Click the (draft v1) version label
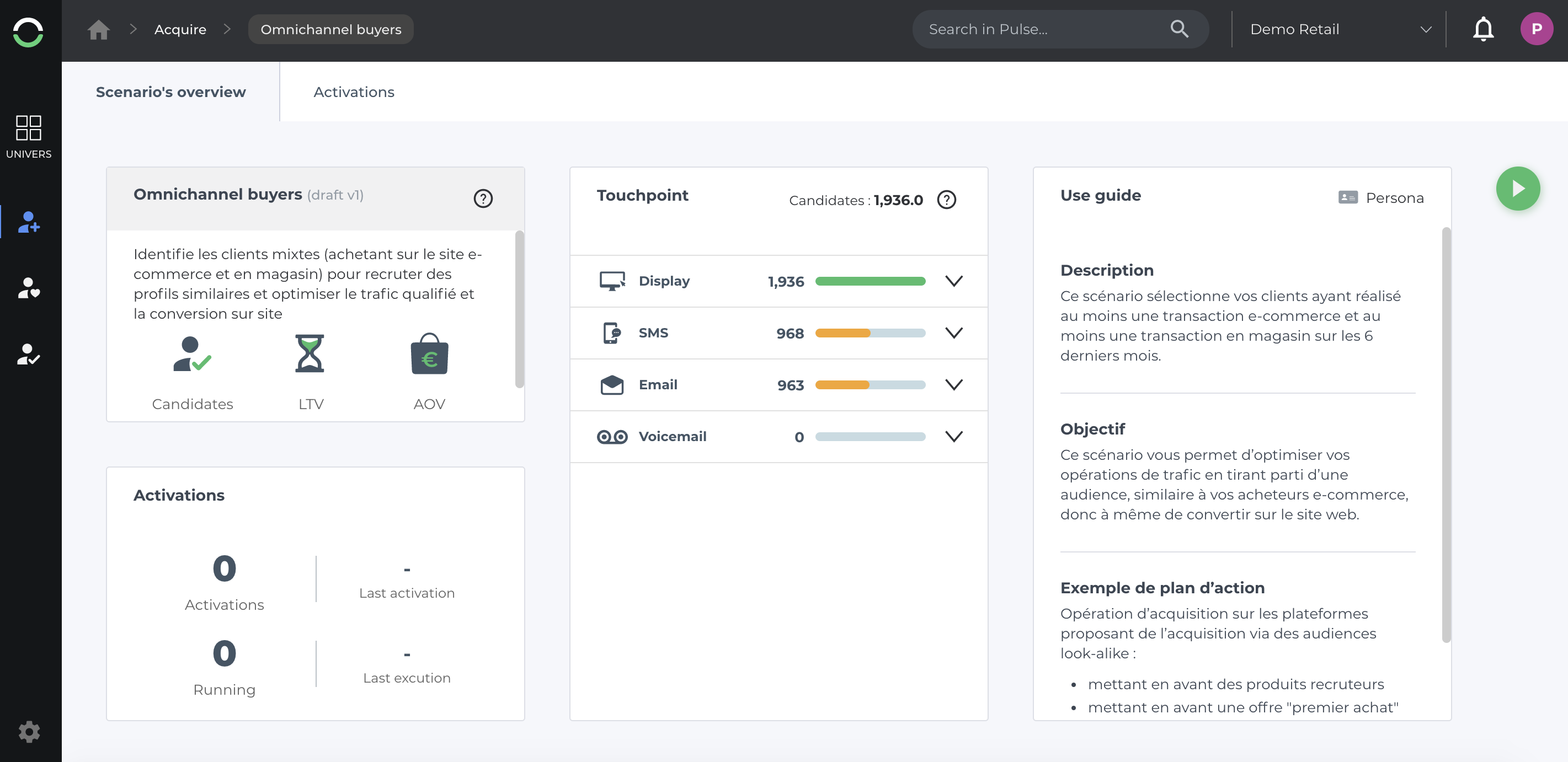 tap(335, 195)
